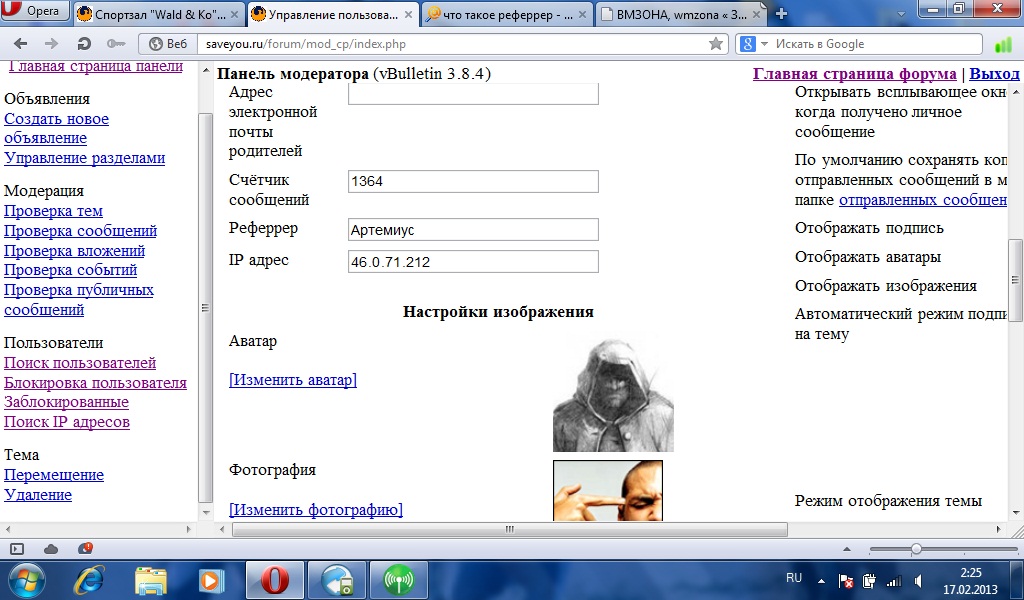Viewport: 1024px width, 600px height.
Task: Close the Спортзал "Wald & Ko" tab
Action: point(234,14)
